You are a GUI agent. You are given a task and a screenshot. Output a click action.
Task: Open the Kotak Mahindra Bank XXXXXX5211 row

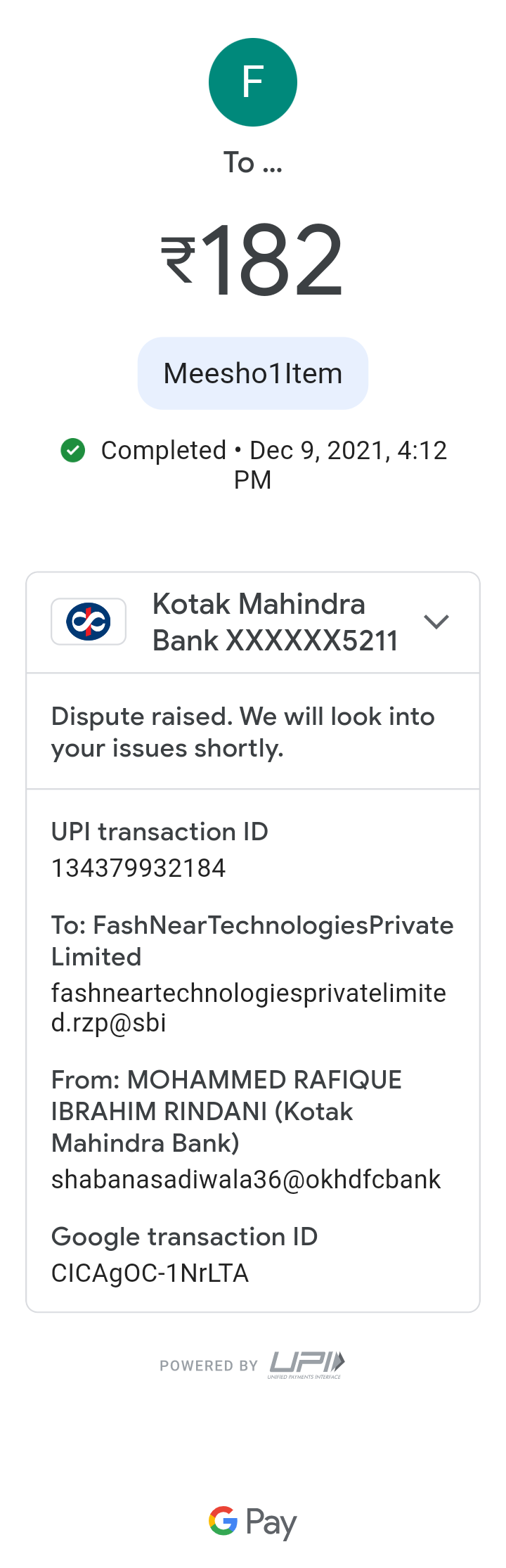click(275, 622)
